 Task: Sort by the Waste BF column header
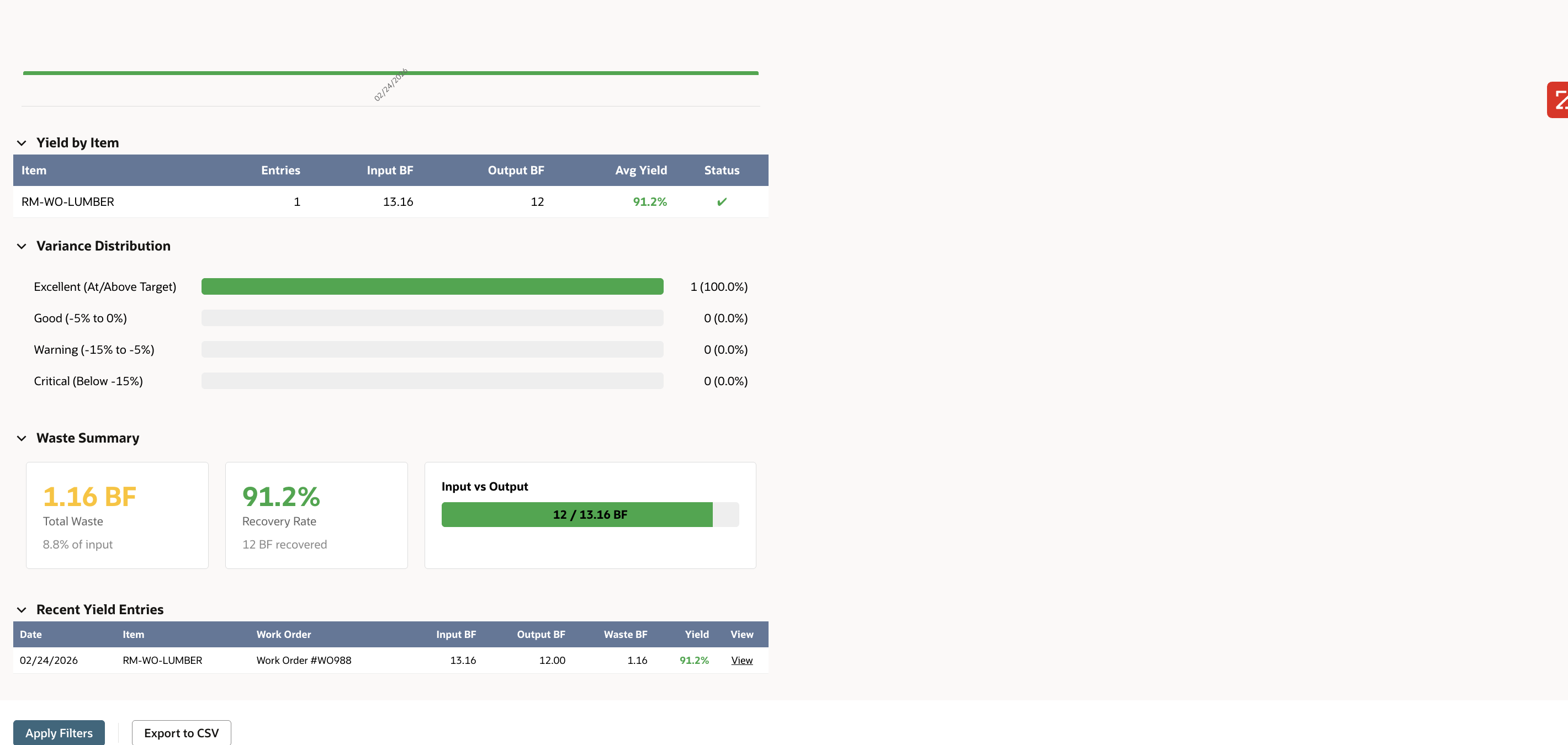(626, 634)
